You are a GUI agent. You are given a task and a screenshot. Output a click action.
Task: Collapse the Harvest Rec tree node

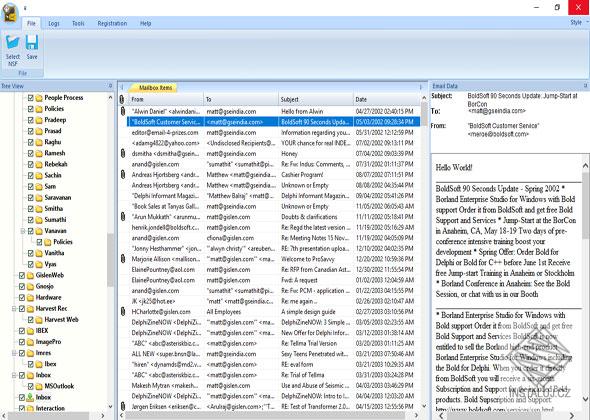[x=14, y=309]
